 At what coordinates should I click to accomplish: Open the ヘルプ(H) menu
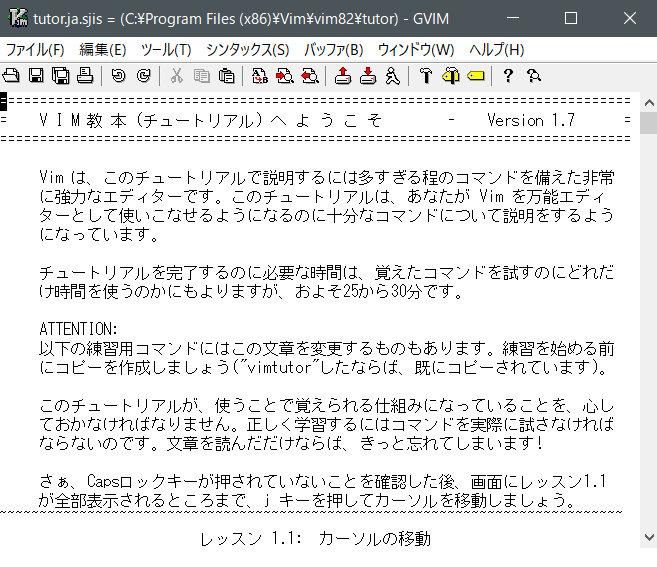(x=497, y=50)
